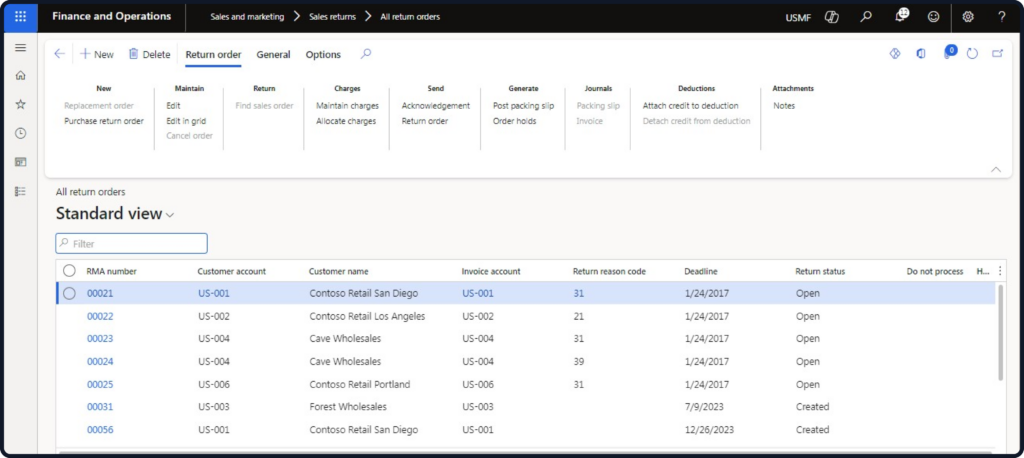Click Sales returns breadcrumb
1024x458 pixels.
[x=332, y=17]
